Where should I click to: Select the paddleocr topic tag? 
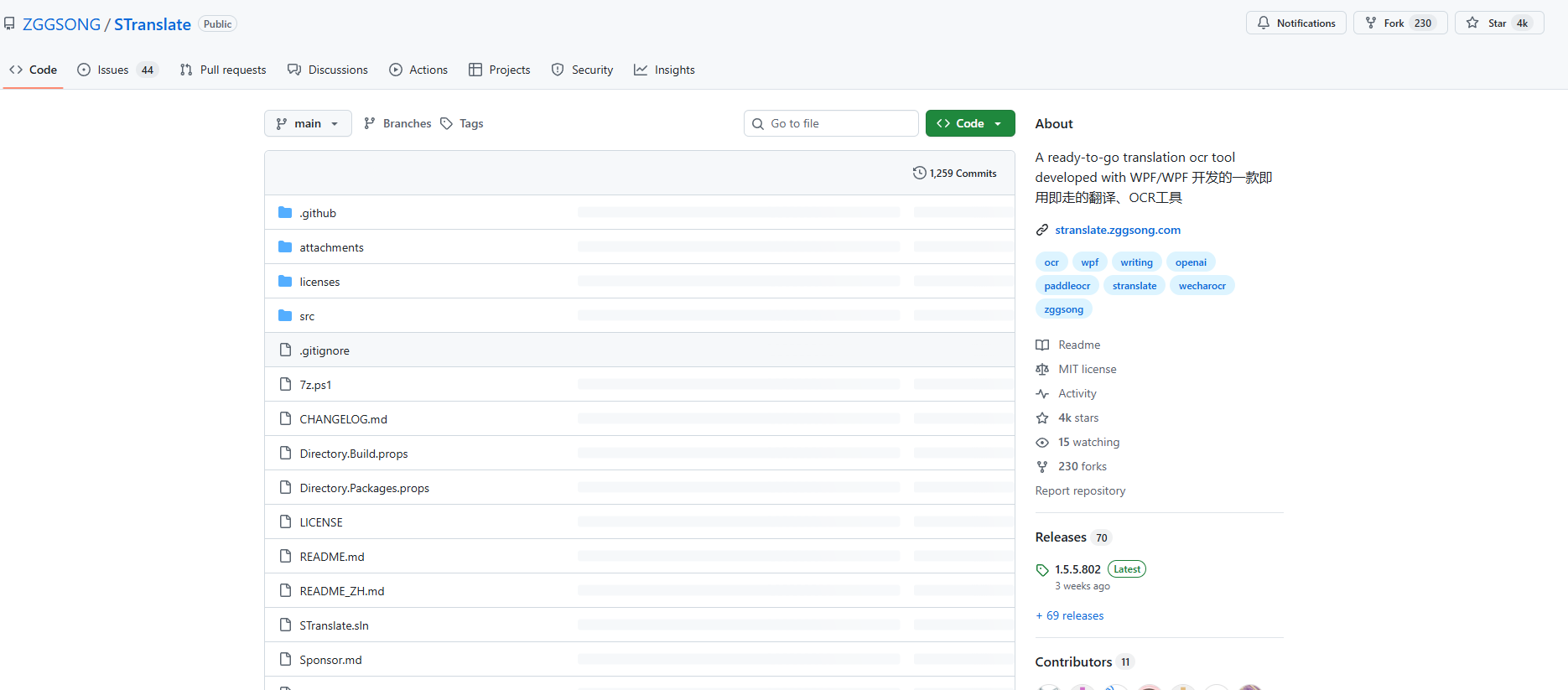coord(1067,286)
